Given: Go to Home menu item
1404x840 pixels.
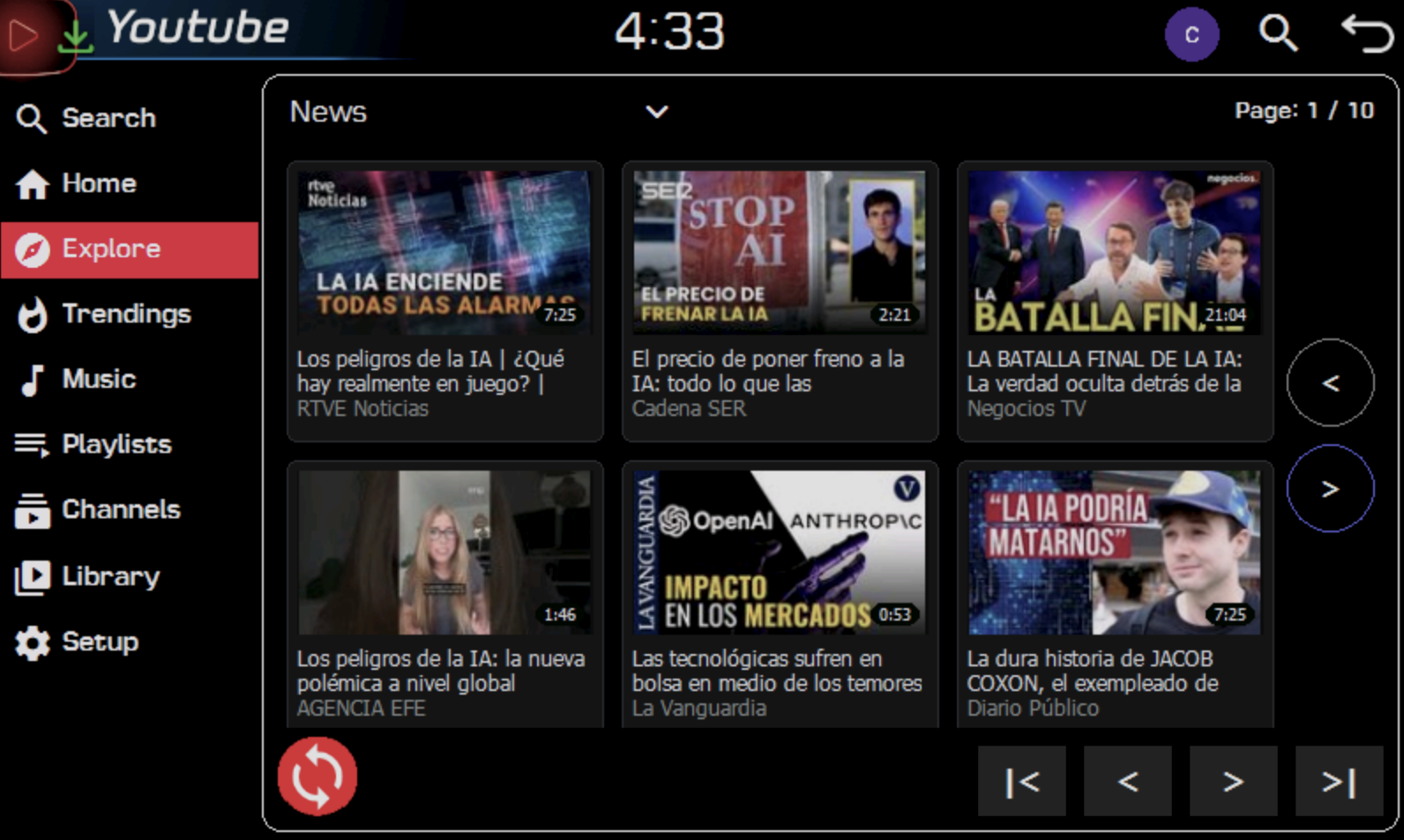Looking at the screenshot, I should click(130, 183).
